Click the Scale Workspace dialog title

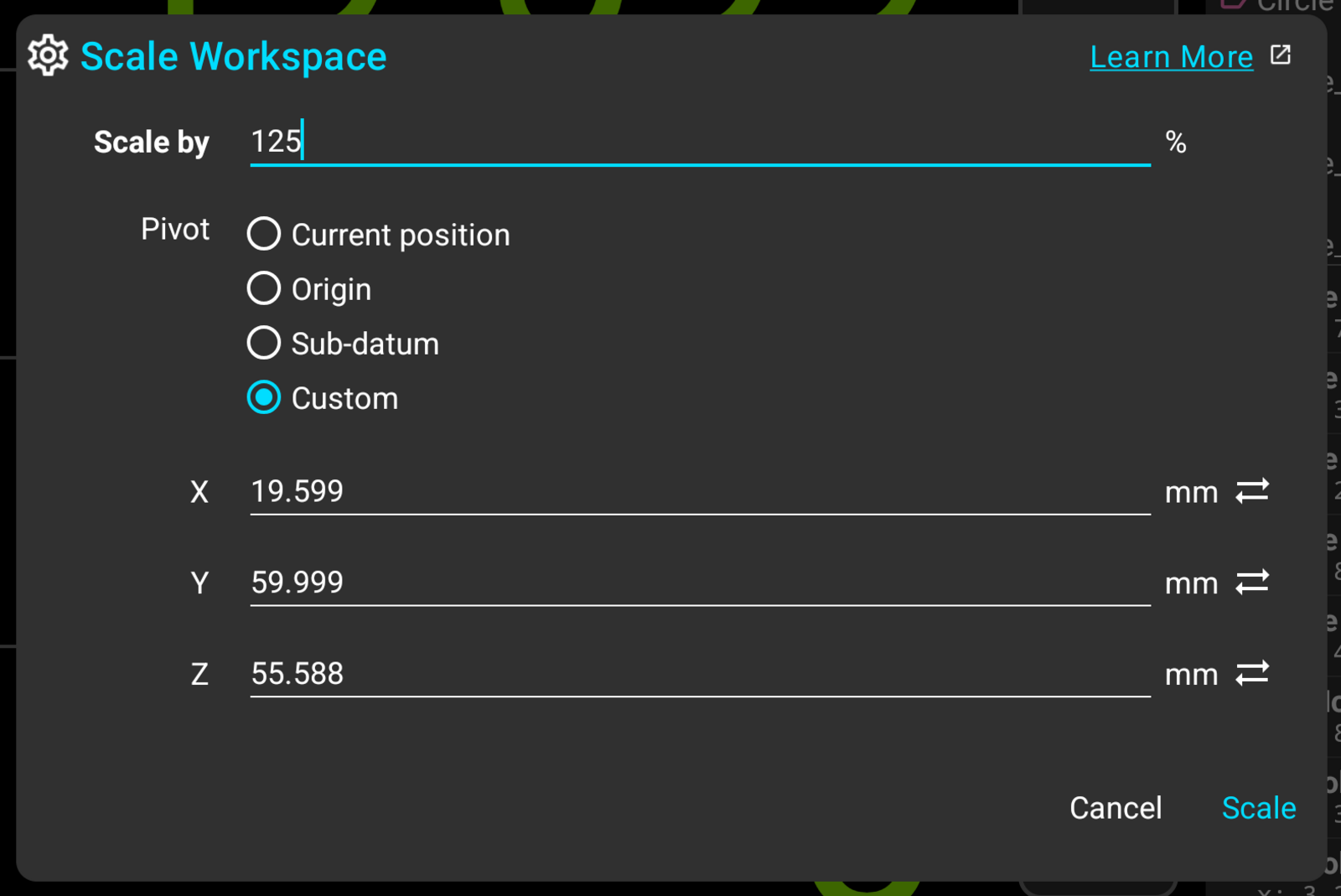coord(233,57)
